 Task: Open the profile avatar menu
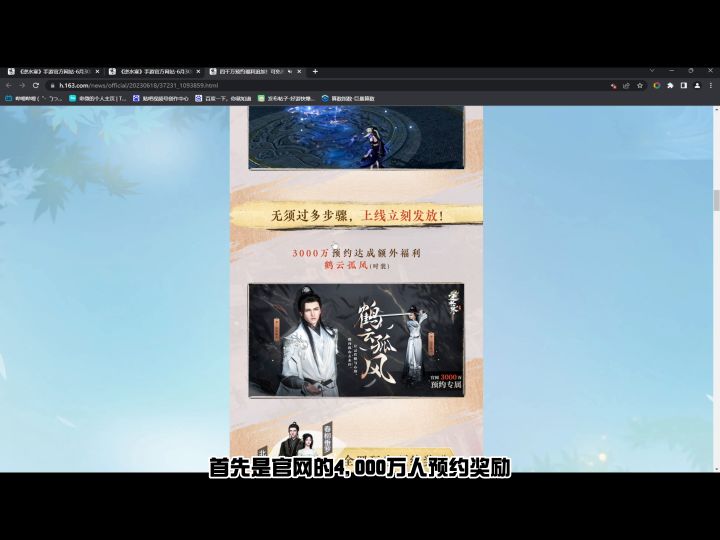[x=697, y=85]
